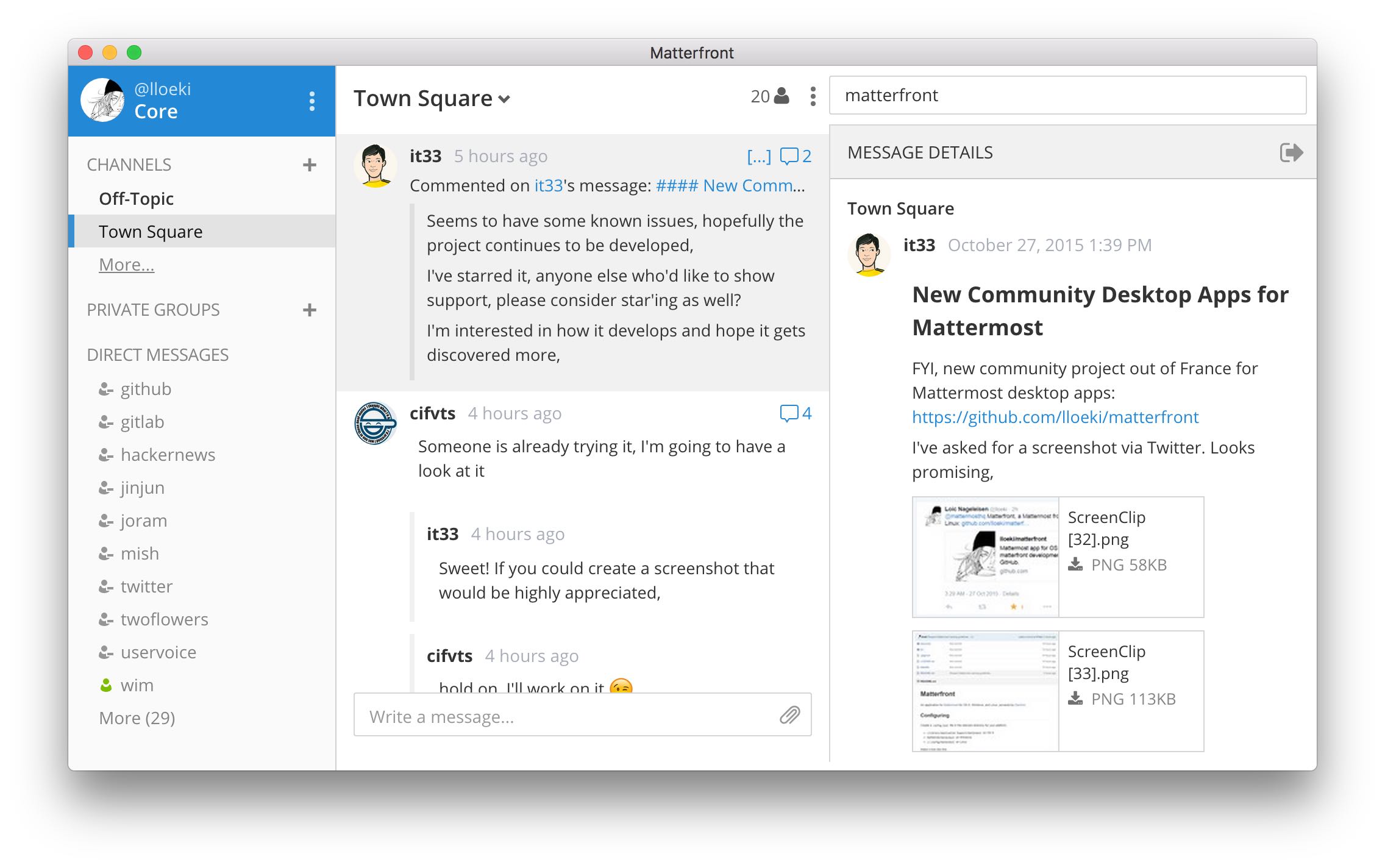
Task: Click the 'DIRECT MESSAGES' section heading
Action: pos(157,355)
